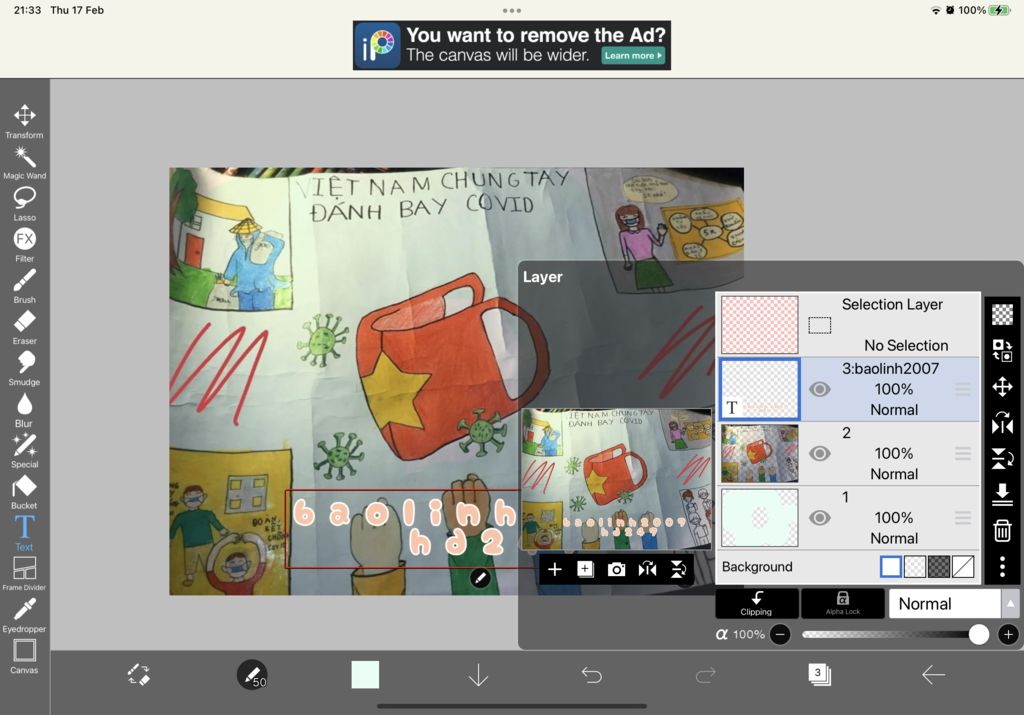Click the battery indicator in status bar
The height and width of the screenshot is (715, 1024).
point(1000,10)
